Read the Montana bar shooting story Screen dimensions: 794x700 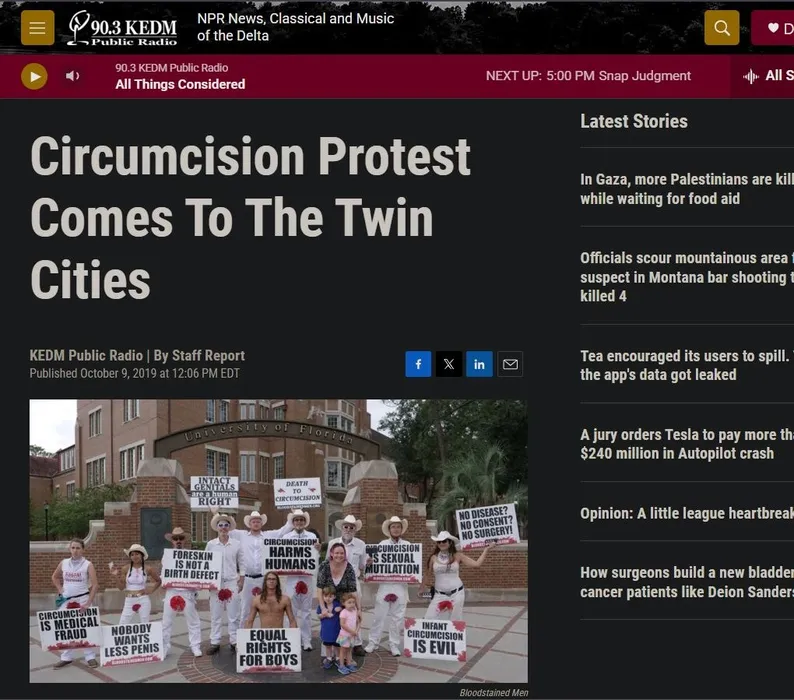click(687, 277)
